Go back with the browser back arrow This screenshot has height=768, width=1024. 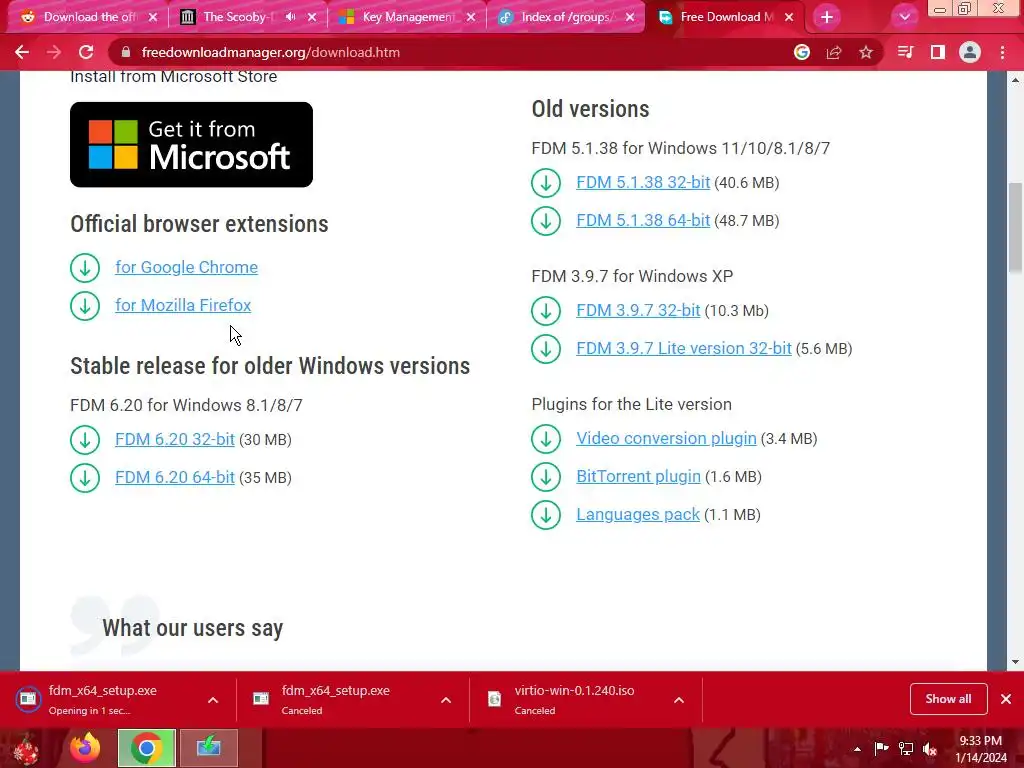coord(22,52)
